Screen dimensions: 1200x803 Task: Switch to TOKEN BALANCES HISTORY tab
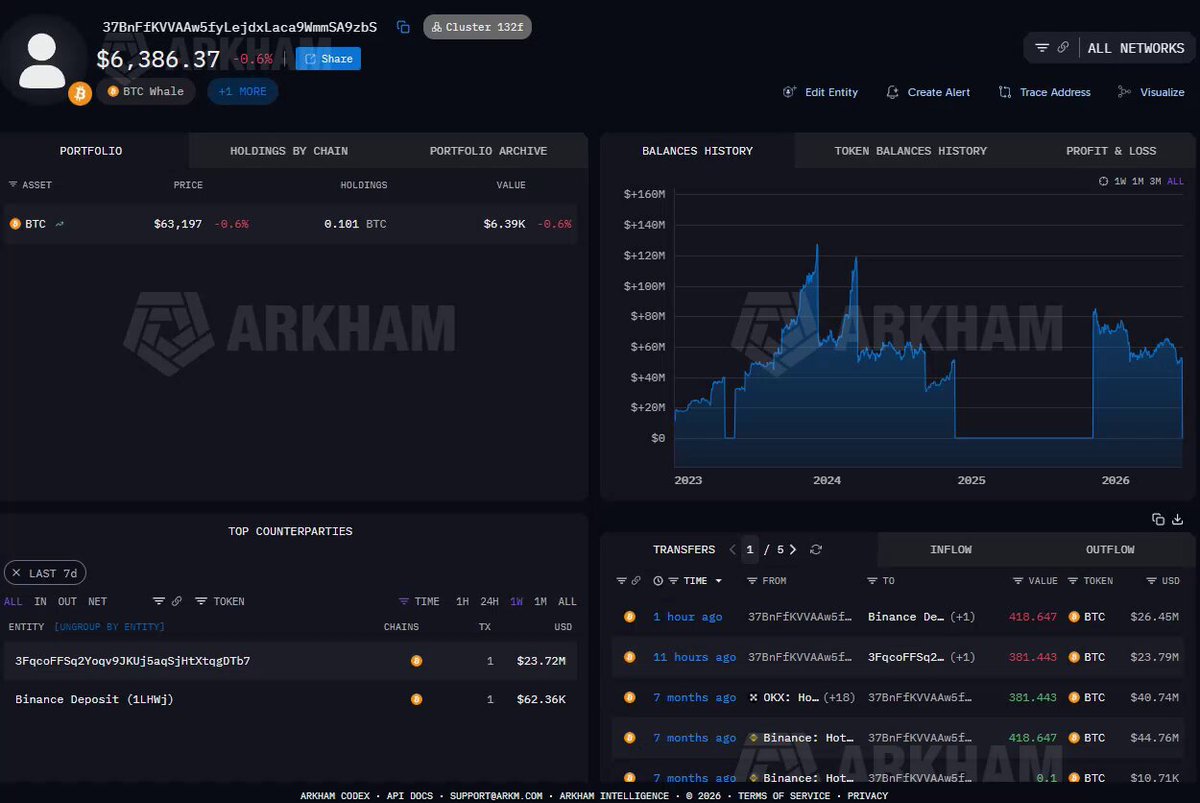point(910,151)
